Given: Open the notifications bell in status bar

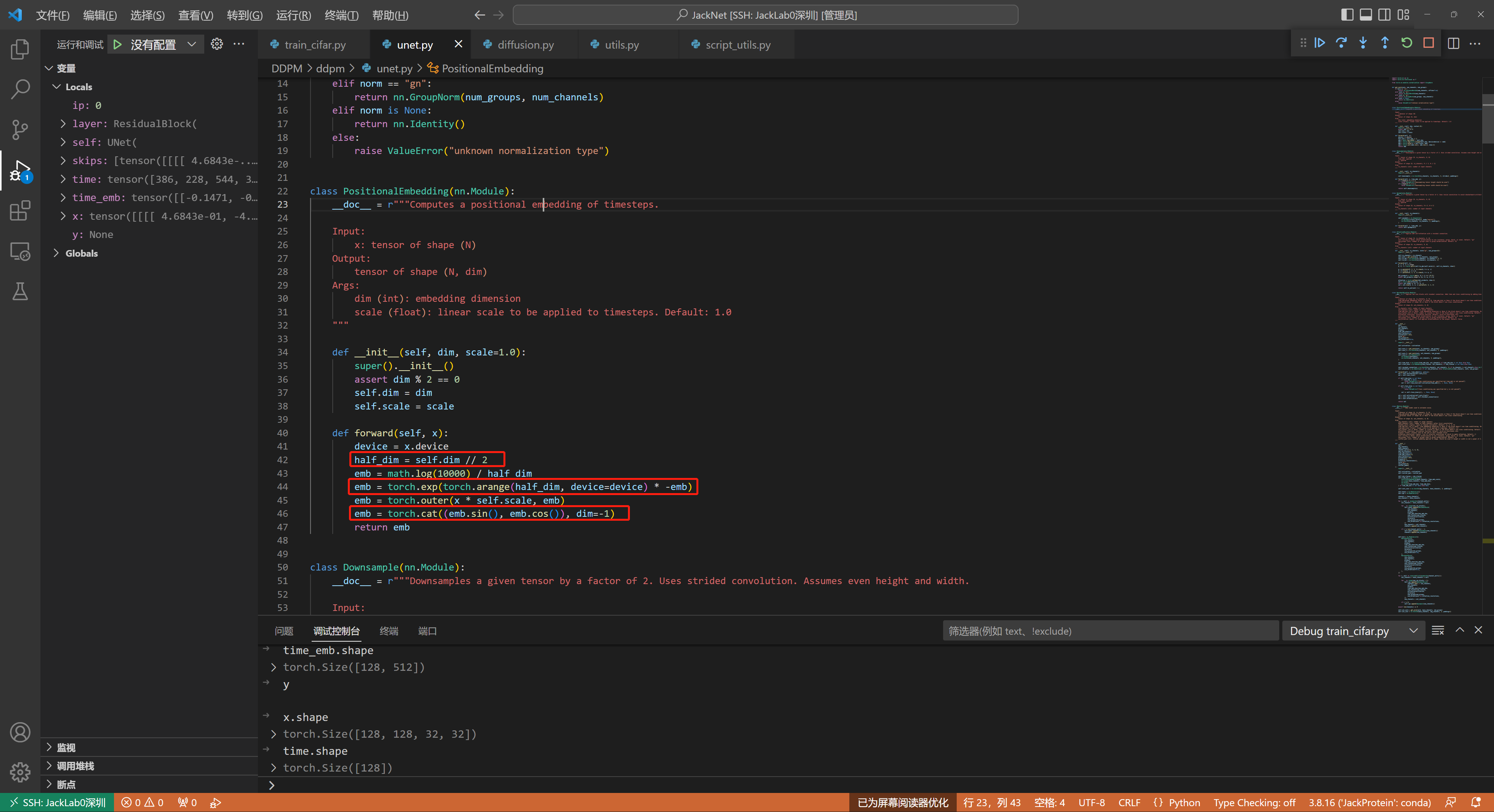Looking at the screenshot, I should click(x=1476, y=803).
